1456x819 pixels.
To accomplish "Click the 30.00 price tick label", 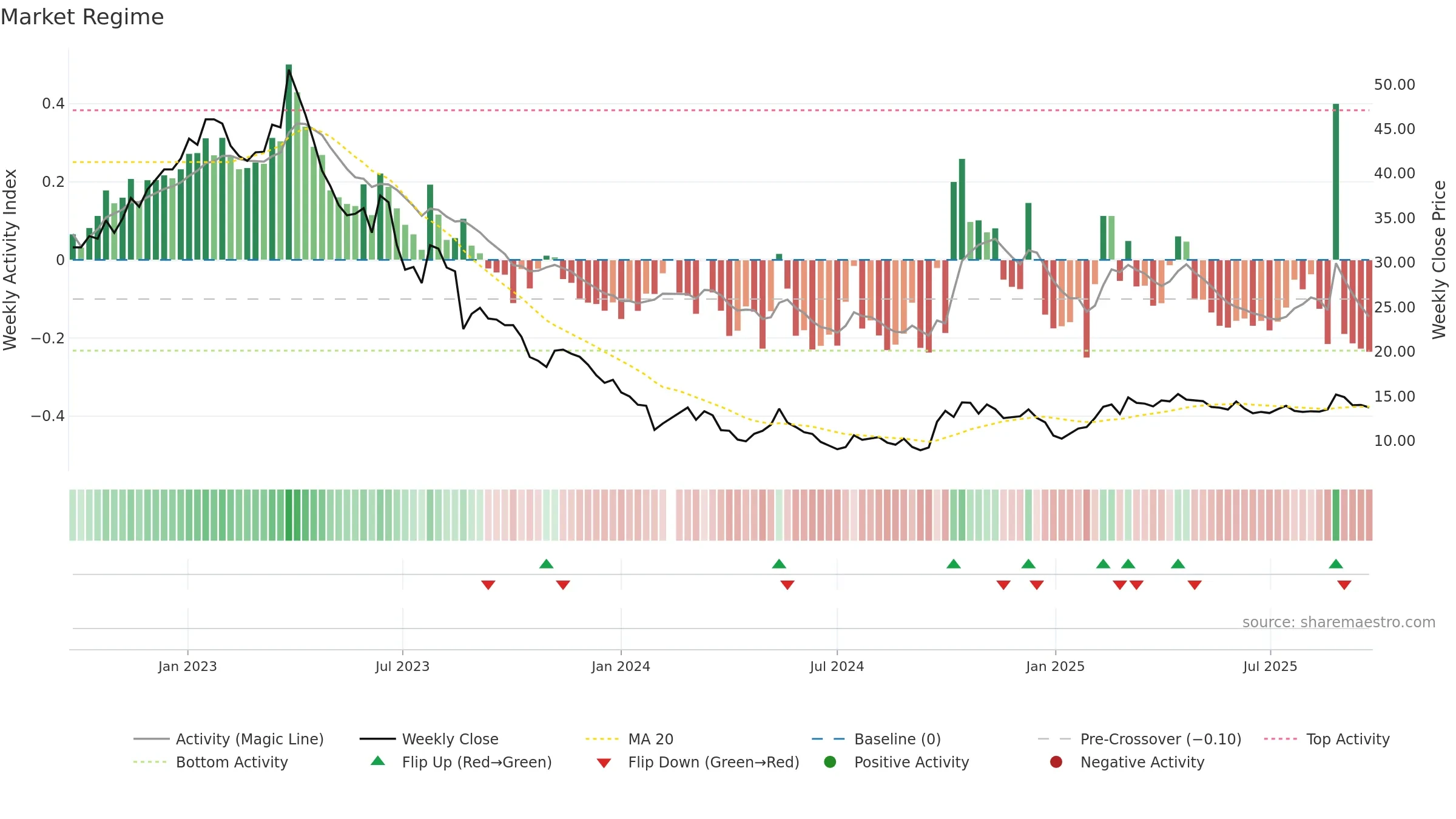I will click(1395, 263).
